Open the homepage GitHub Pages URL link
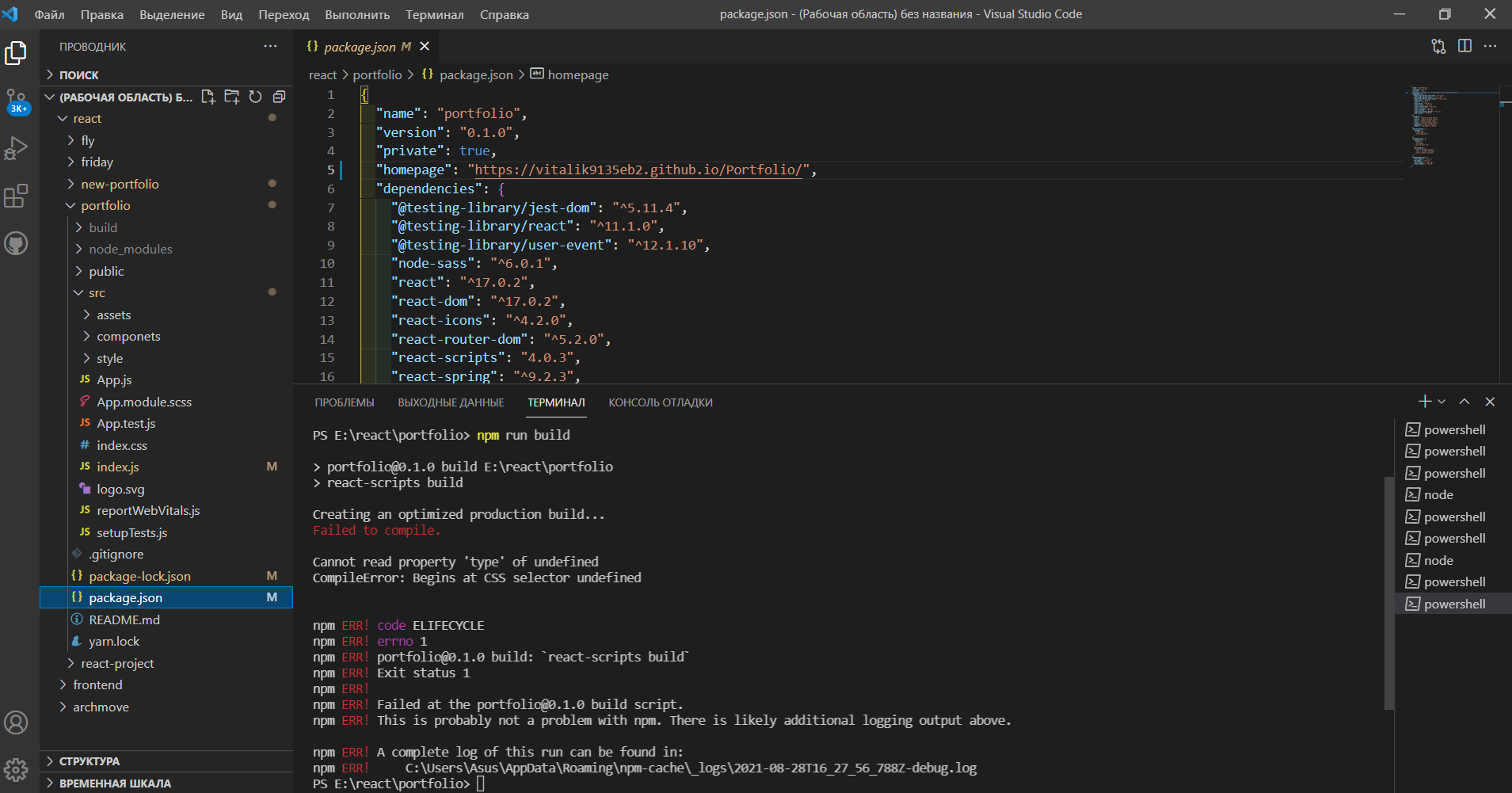1512x793 pixels. [x=638, y=170]
